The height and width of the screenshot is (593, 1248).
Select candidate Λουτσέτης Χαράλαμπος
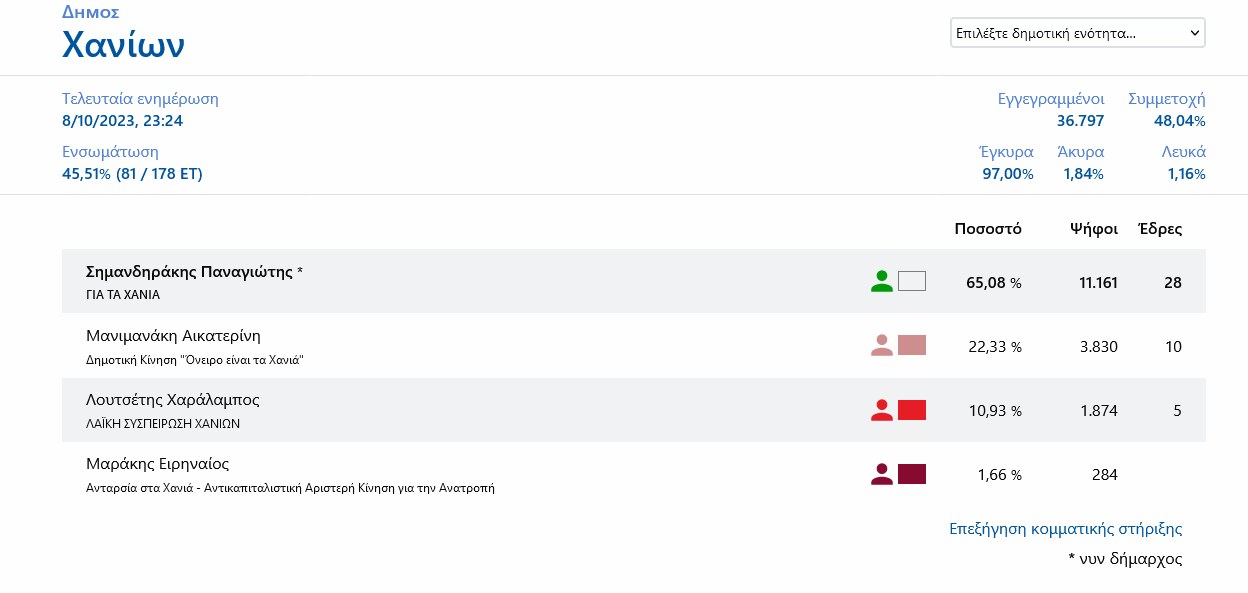[173, 400]
